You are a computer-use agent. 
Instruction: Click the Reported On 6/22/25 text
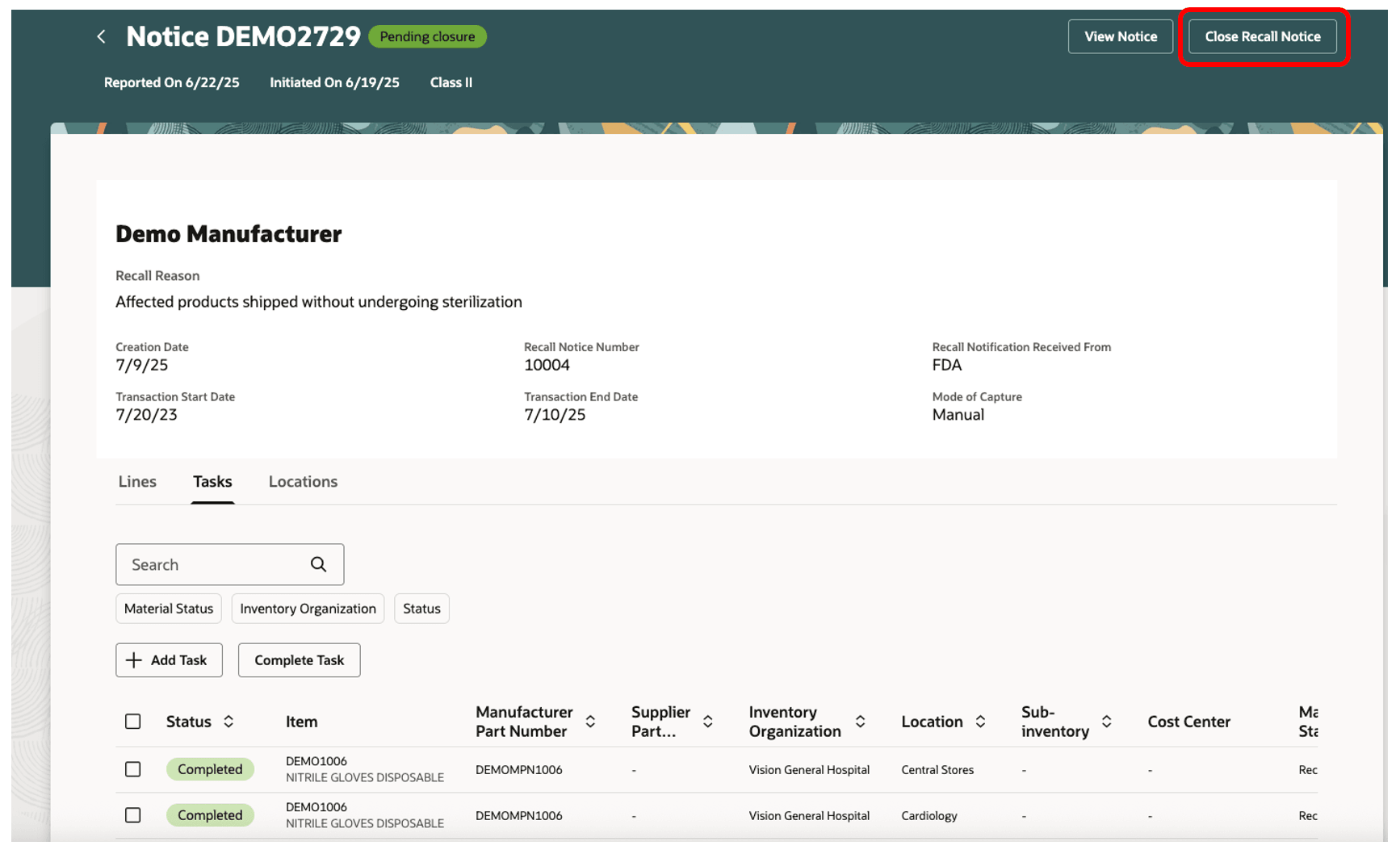[x=172, y=82]
